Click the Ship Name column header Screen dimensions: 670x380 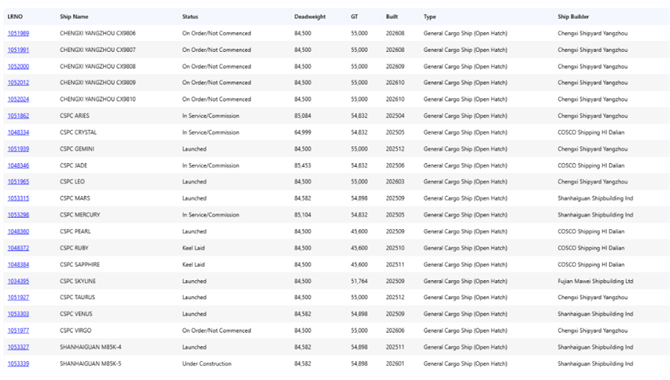[x=74, y=17]
